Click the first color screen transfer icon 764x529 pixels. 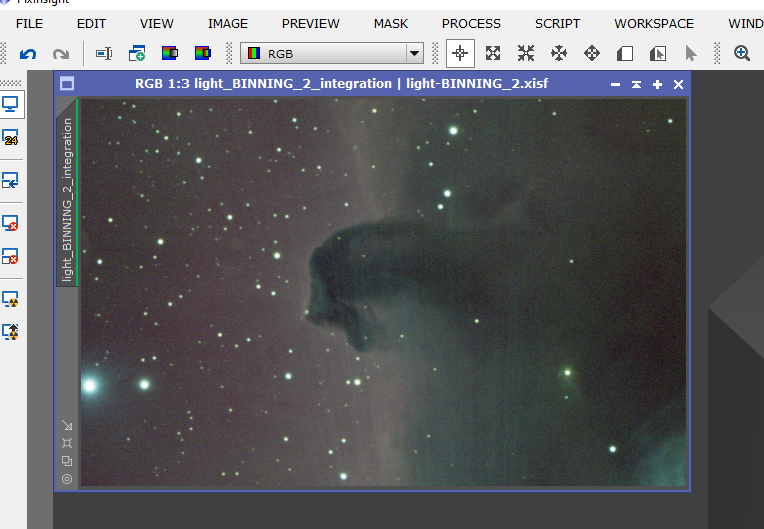pos(170,53)
